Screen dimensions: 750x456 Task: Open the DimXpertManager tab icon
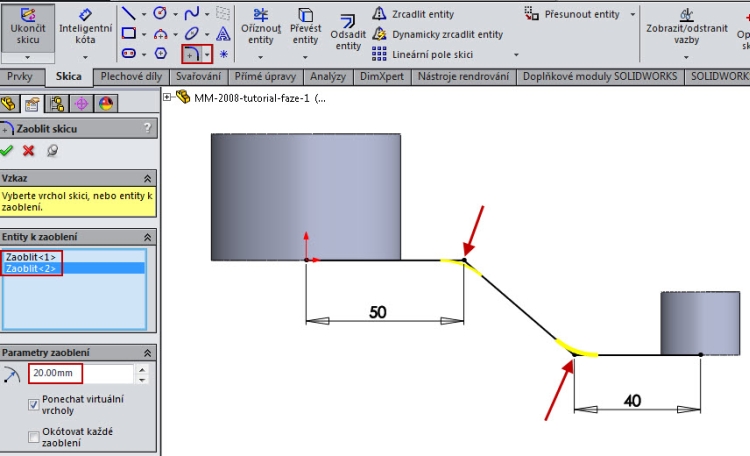pyautogui.click(x=81, y=103)
